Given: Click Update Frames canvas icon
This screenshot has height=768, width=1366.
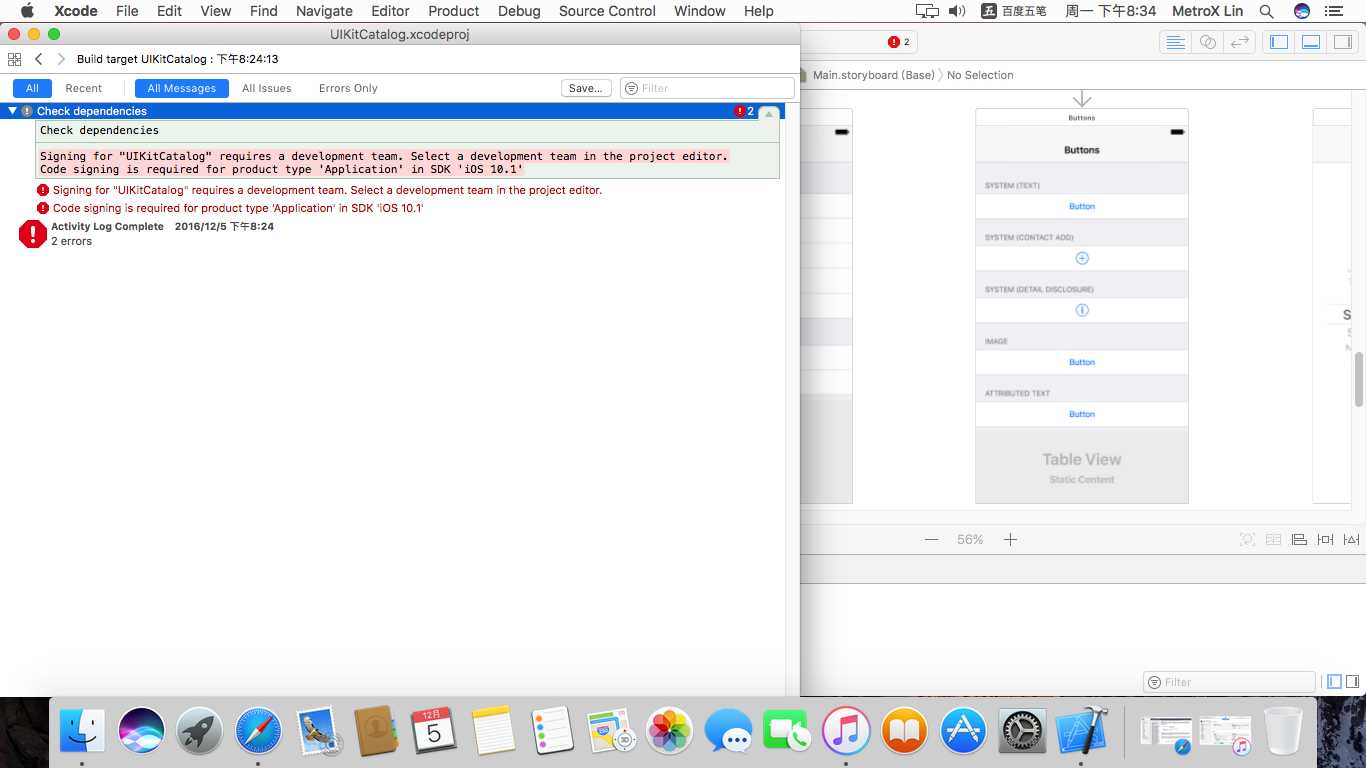Looking at the screenshot, I should [x=1247, y=539].
